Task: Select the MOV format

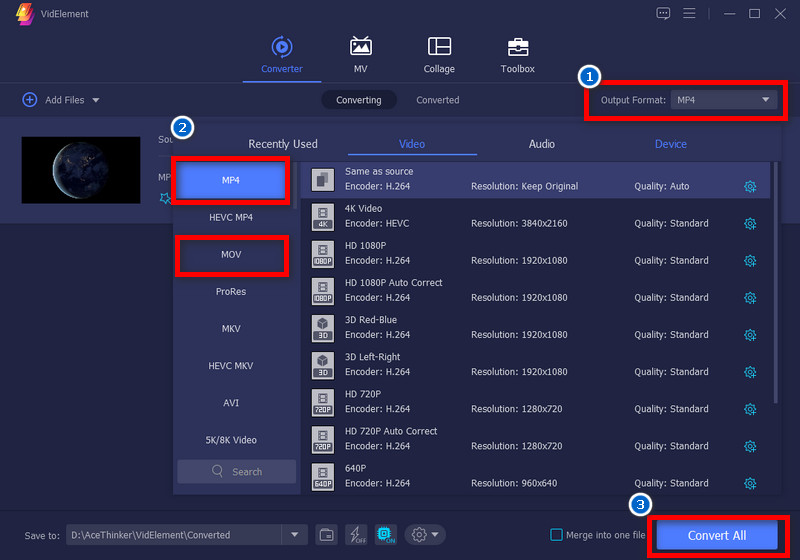Action: (231, 254)
